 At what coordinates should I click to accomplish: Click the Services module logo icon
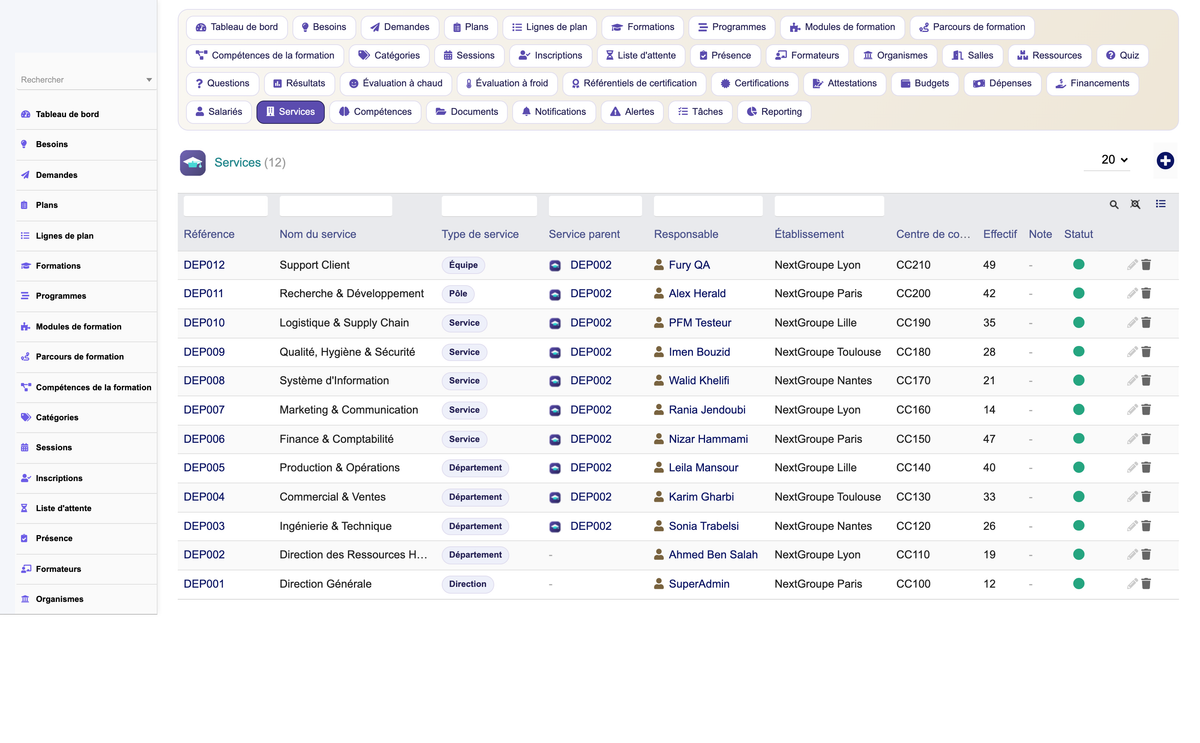[x=193, y=163]
